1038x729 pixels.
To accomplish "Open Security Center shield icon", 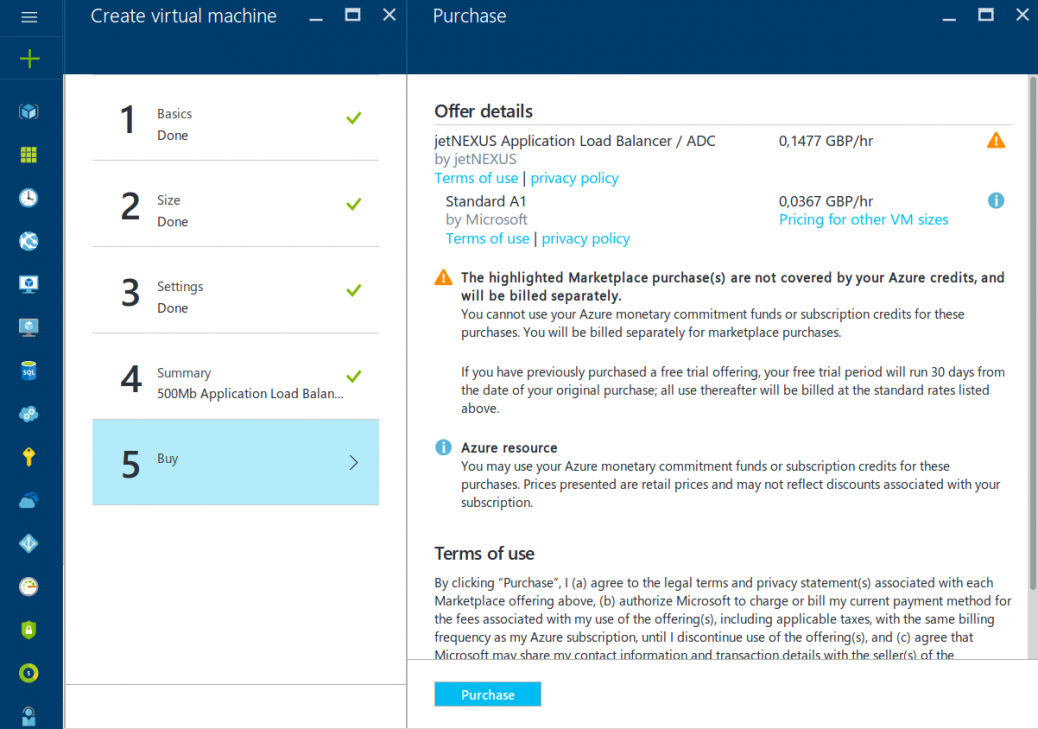I will 31,630.
